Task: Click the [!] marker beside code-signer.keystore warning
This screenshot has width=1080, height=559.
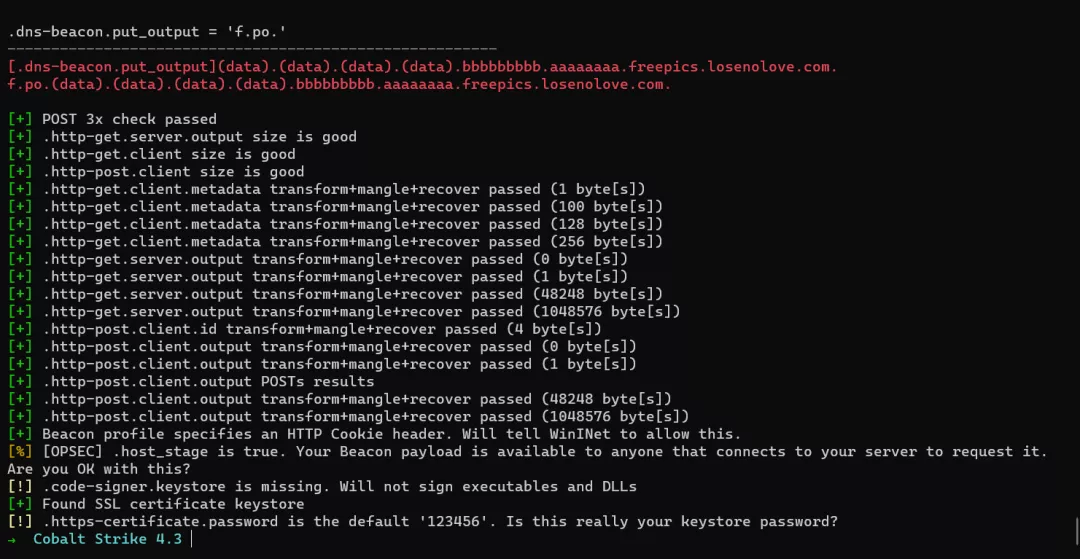Action: pos(20,487)
